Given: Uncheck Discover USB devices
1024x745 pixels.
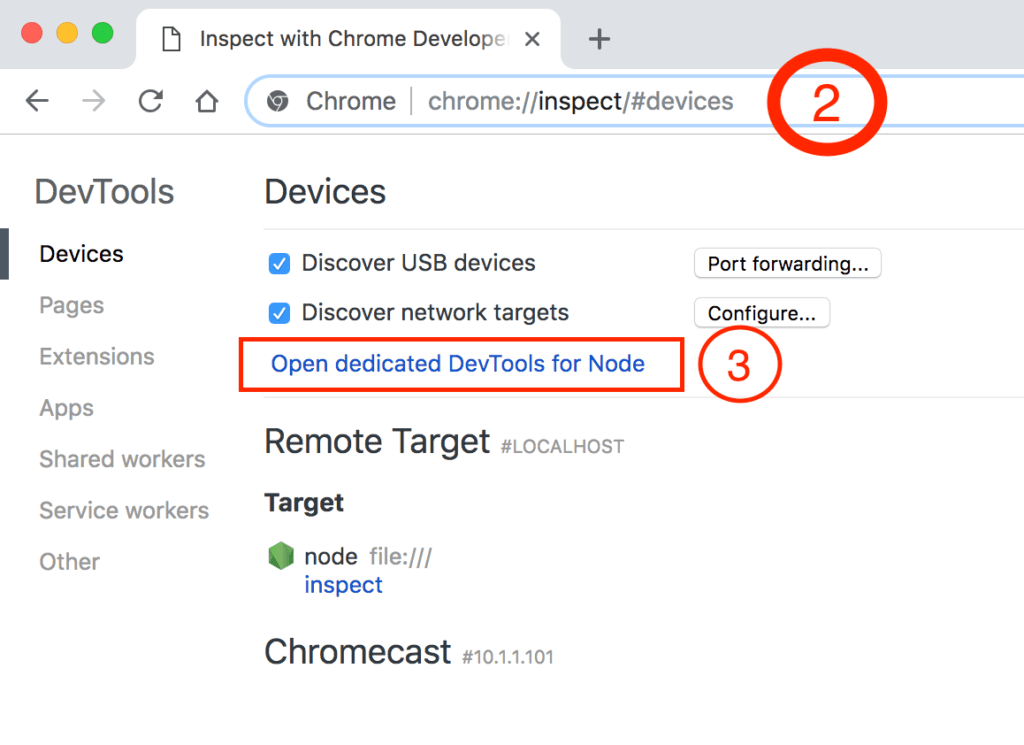Looking at the screenshot, I should pyautogui.click(x=280, y=264).
